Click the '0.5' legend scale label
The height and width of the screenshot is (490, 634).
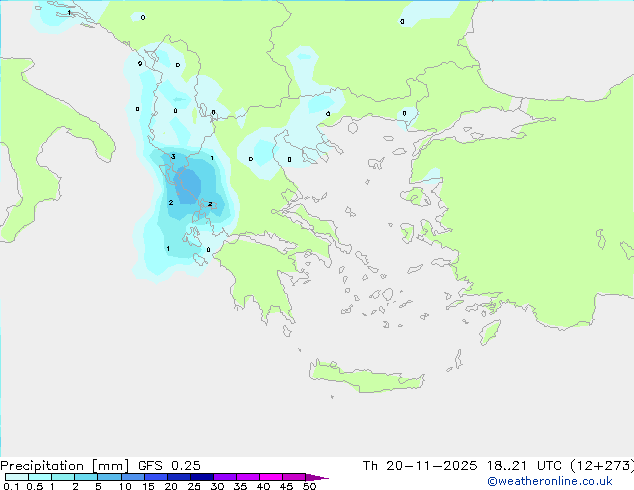coord(34,486)
